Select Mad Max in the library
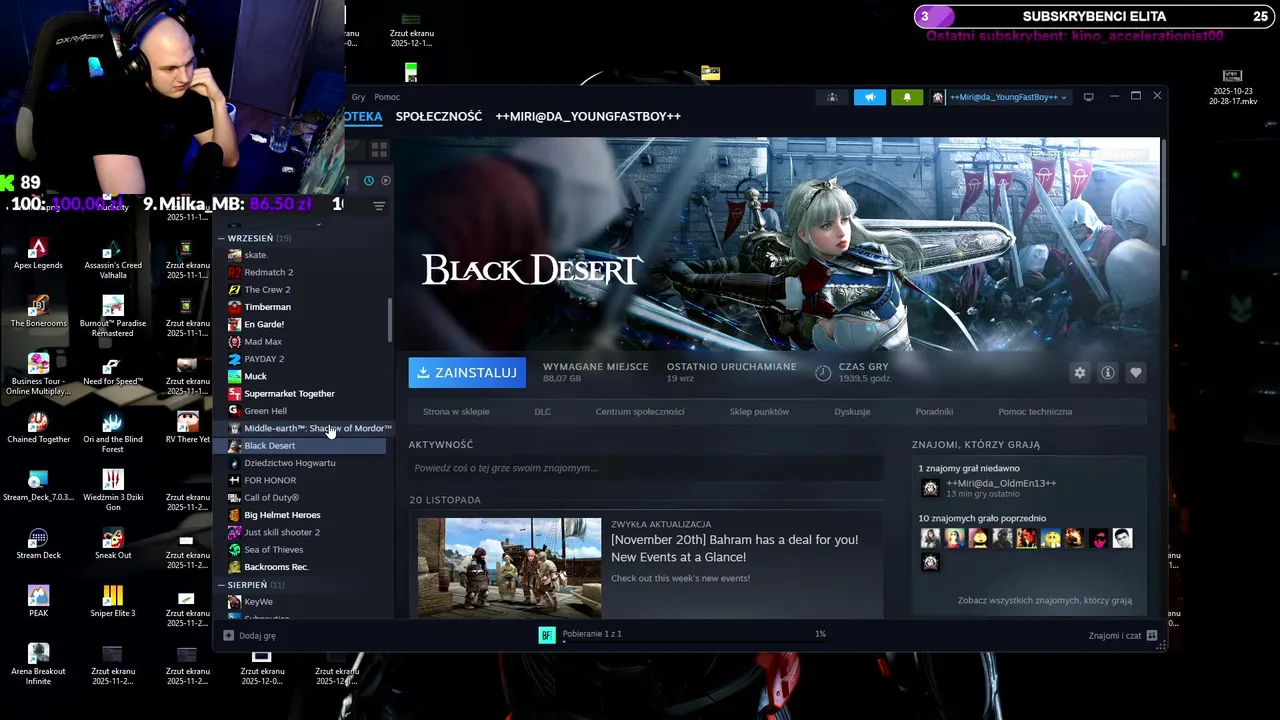The height and width of the screenshot is (720, 1280). [x=263, y=341]
